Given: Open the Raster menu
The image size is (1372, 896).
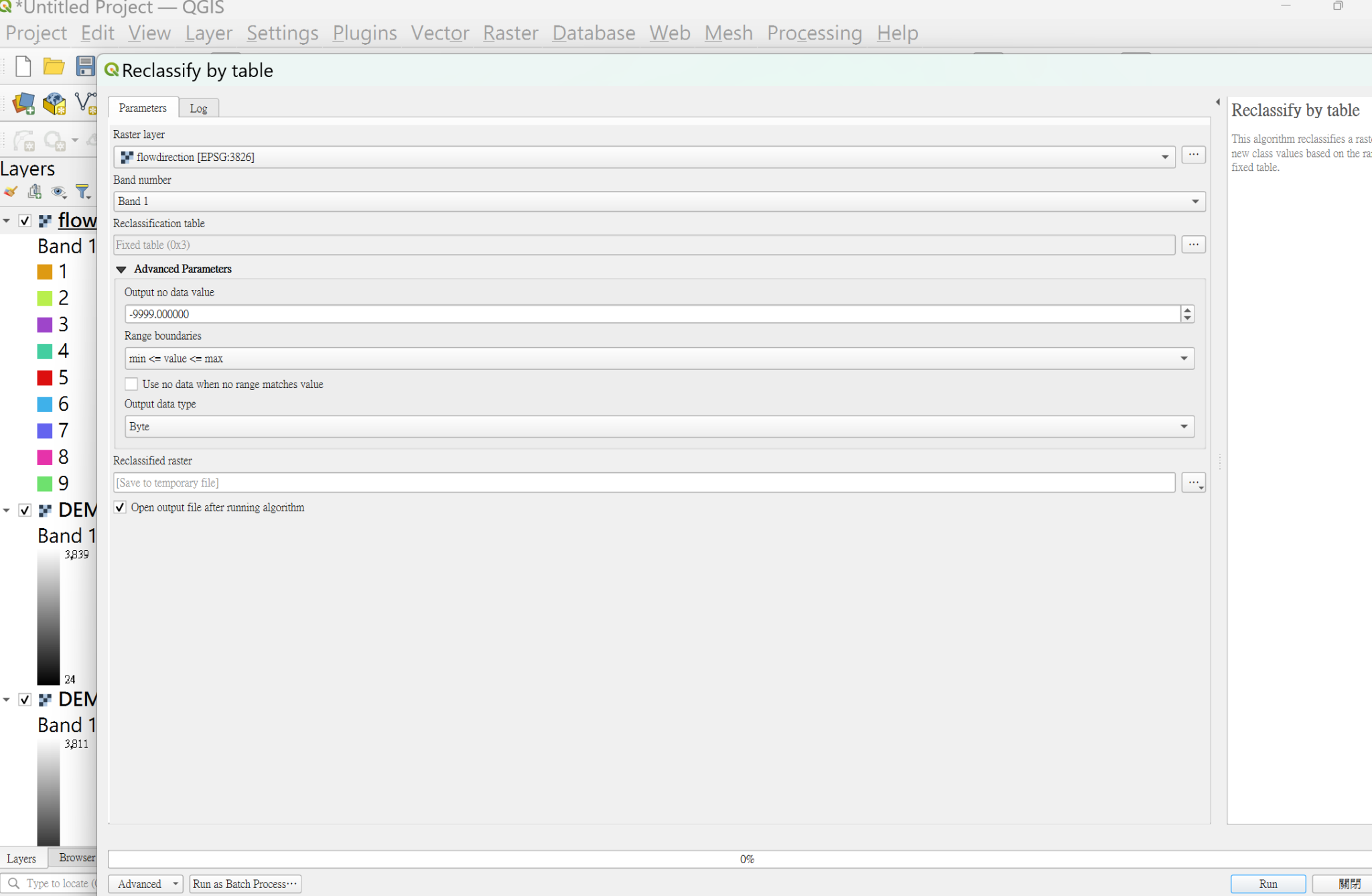Looking at the screenshot, I should (x=510, y=33).
